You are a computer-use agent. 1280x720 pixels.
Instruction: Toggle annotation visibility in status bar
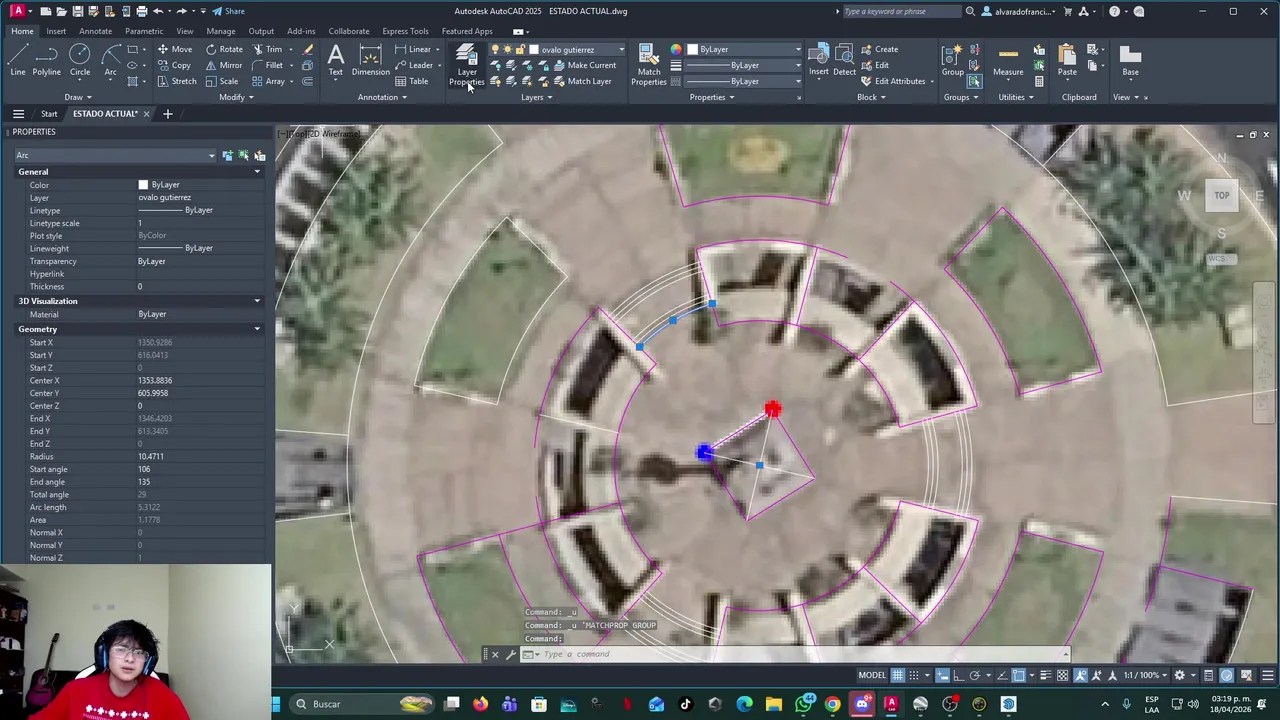tap(1080, 675)
